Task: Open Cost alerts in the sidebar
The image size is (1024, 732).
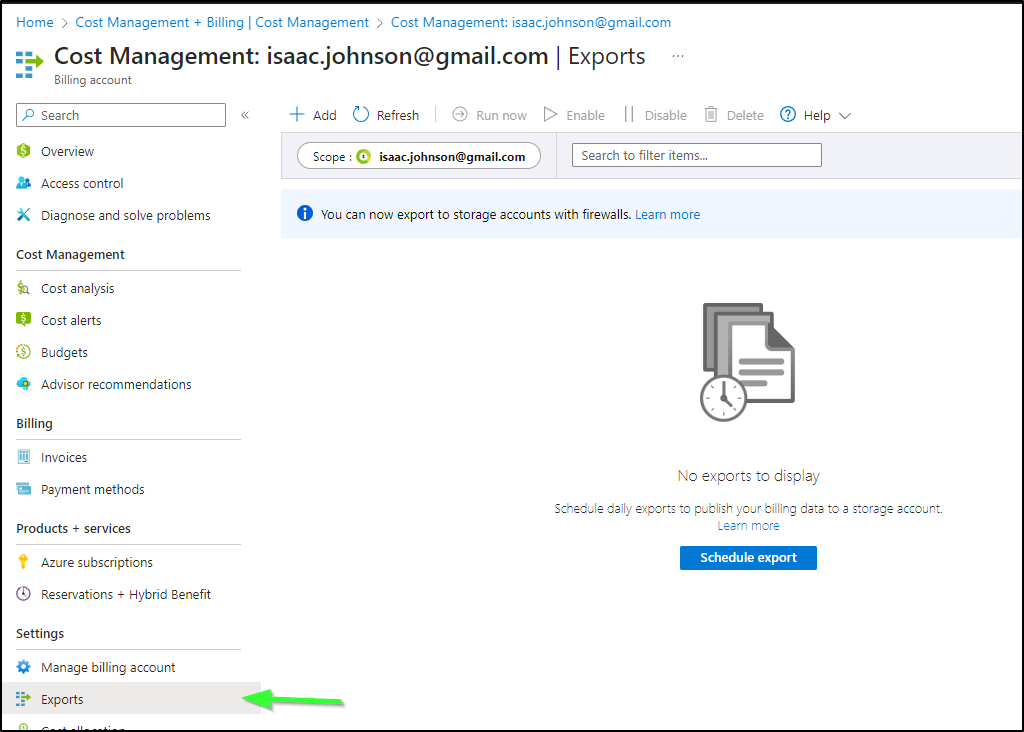Action: (x=71, y=320)
